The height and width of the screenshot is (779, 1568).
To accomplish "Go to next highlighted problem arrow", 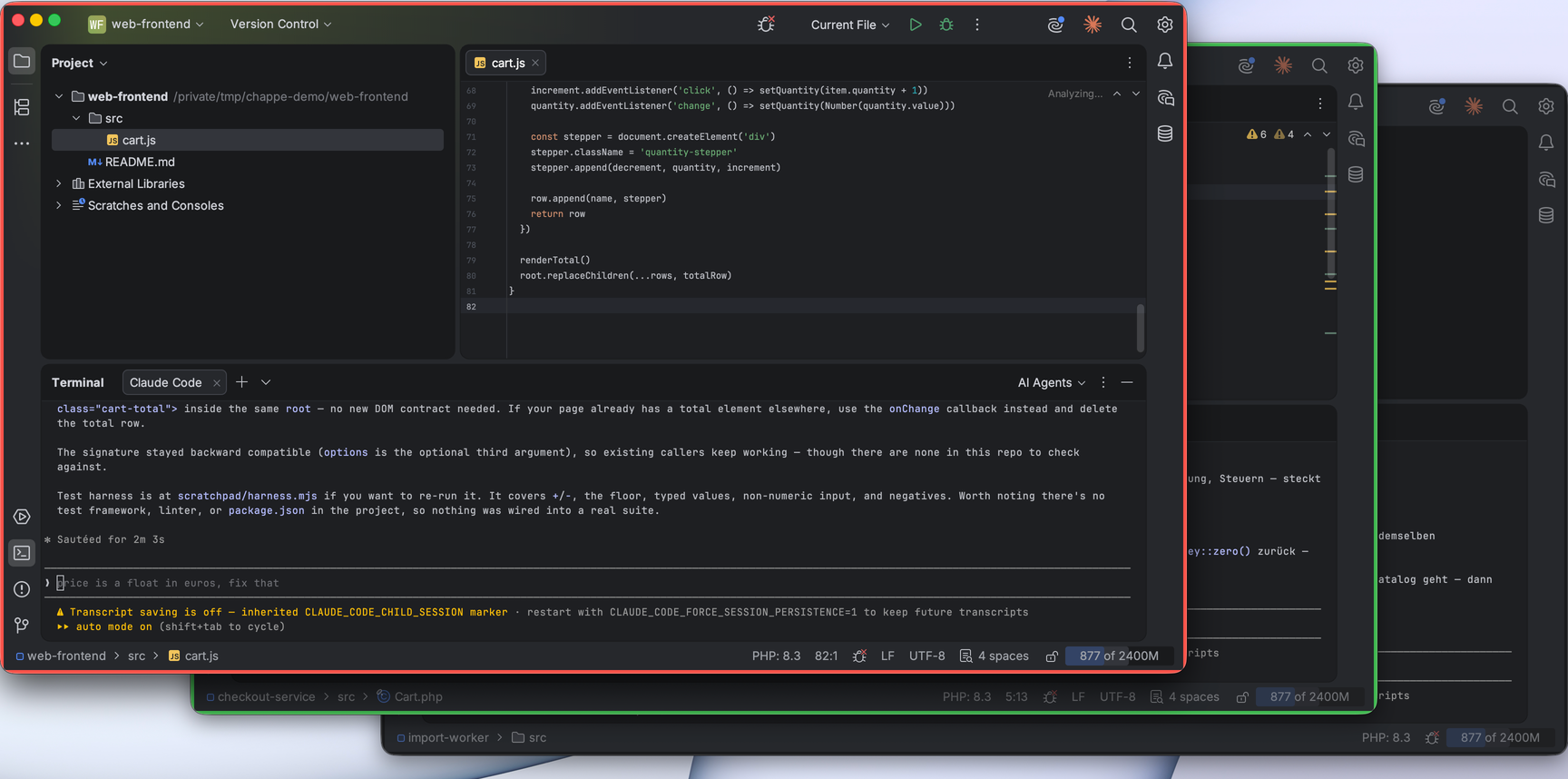I will click(1136, 94).
